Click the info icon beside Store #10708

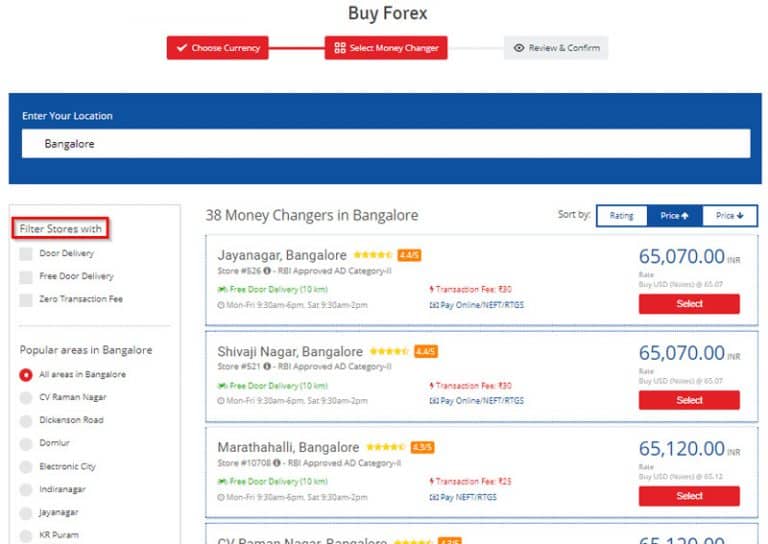pos(277,463)
